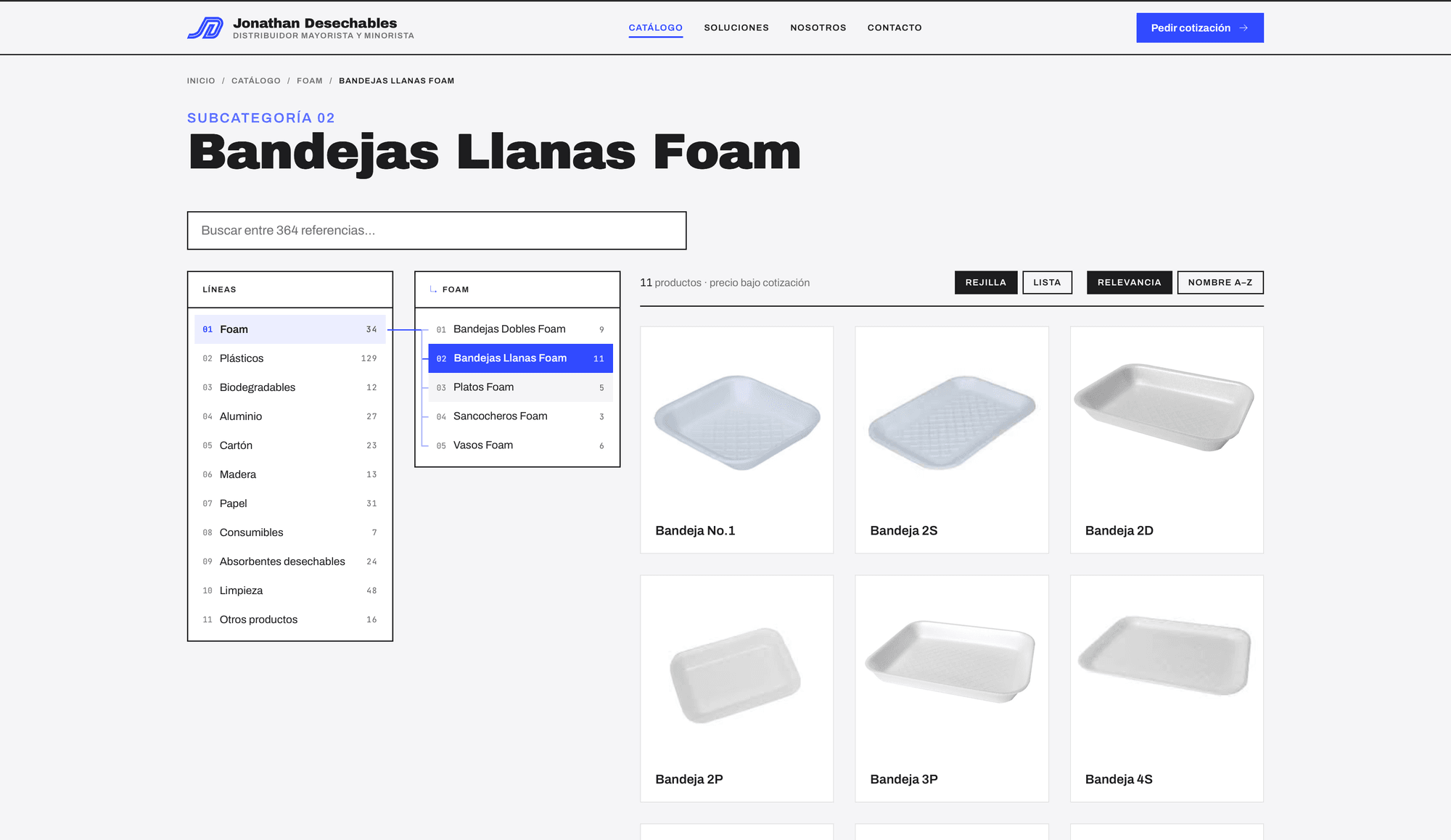
Task: Click the Bandeja 3P title text
Action: tap(903, 779)
